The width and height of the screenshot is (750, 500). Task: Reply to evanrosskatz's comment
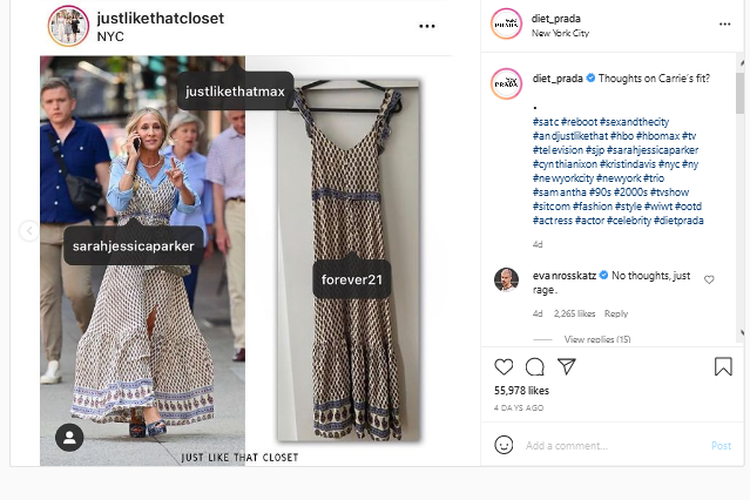[x=616, y=314]
